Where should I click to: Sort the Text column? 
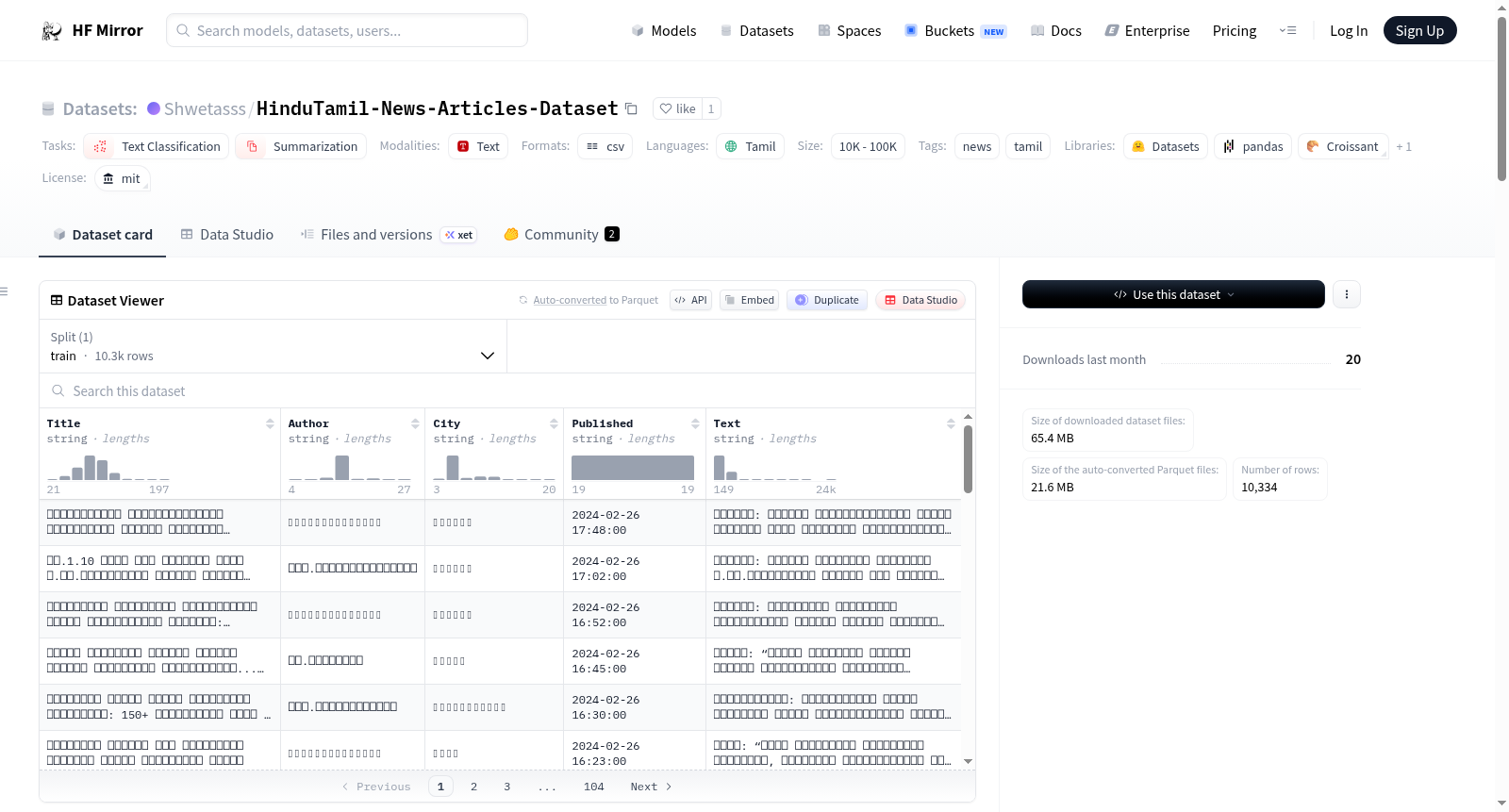951,423
